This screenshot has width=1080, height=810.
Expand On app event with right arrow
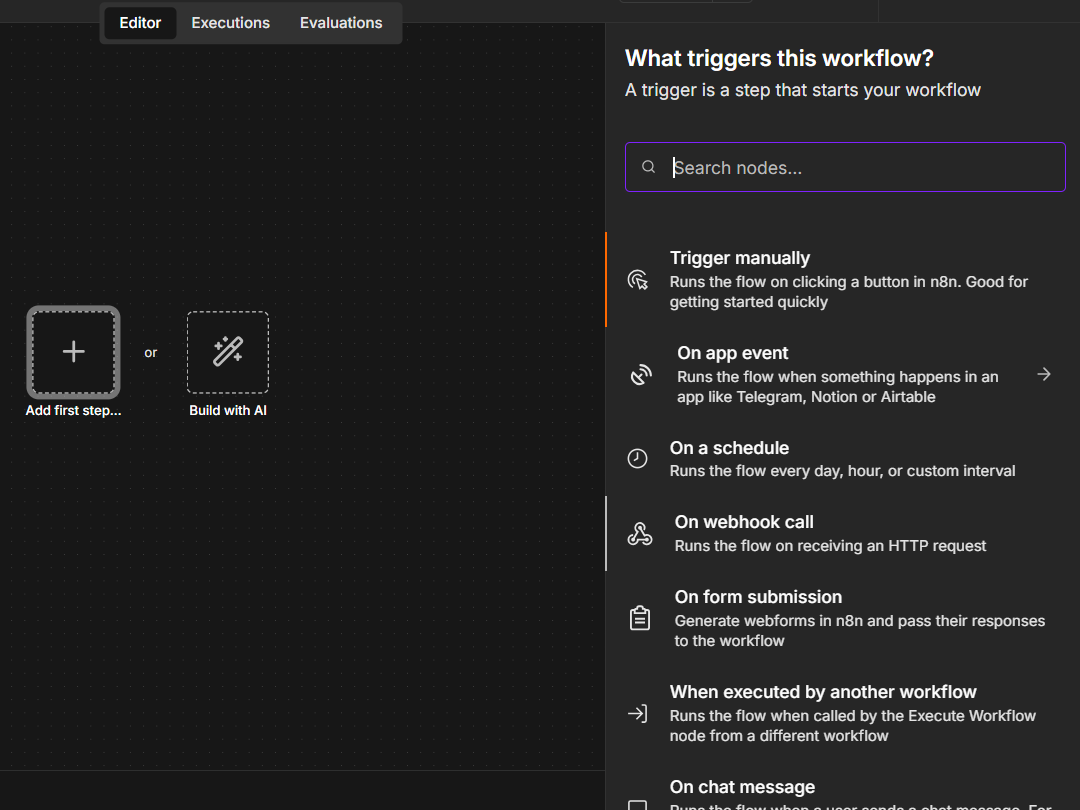point(1043,374)
